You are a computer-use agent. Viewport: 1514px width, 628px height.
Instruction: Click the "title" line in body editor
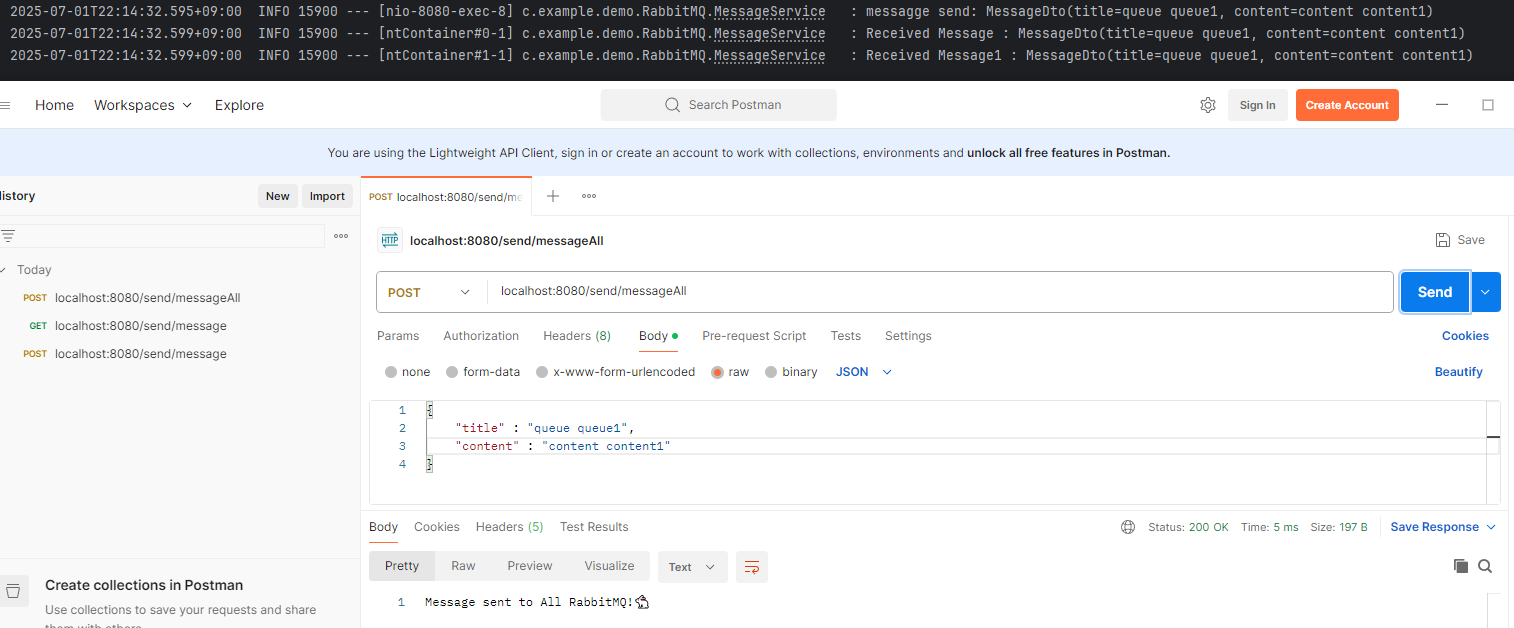(x=545, y=428)
